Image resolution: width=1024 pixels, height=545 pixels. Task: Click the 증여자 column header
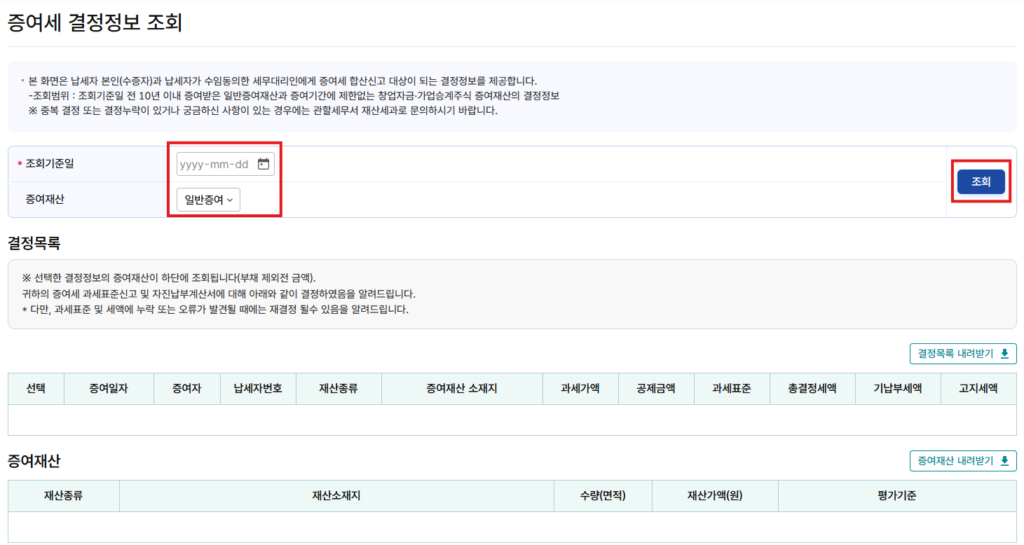[186, 388]
